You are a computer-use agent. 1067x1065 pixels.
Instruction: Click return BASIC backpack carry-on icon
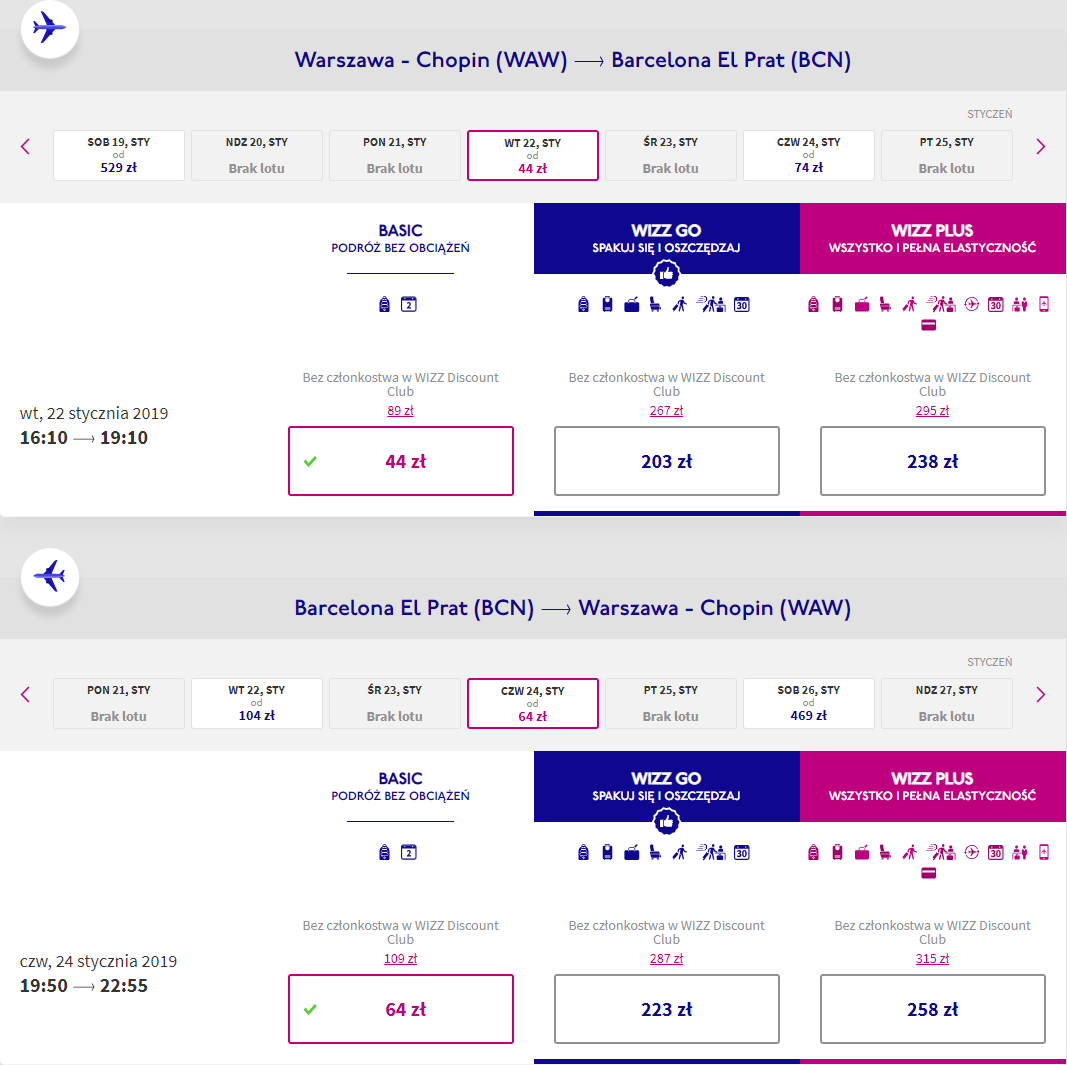click(x=384, y=852)
